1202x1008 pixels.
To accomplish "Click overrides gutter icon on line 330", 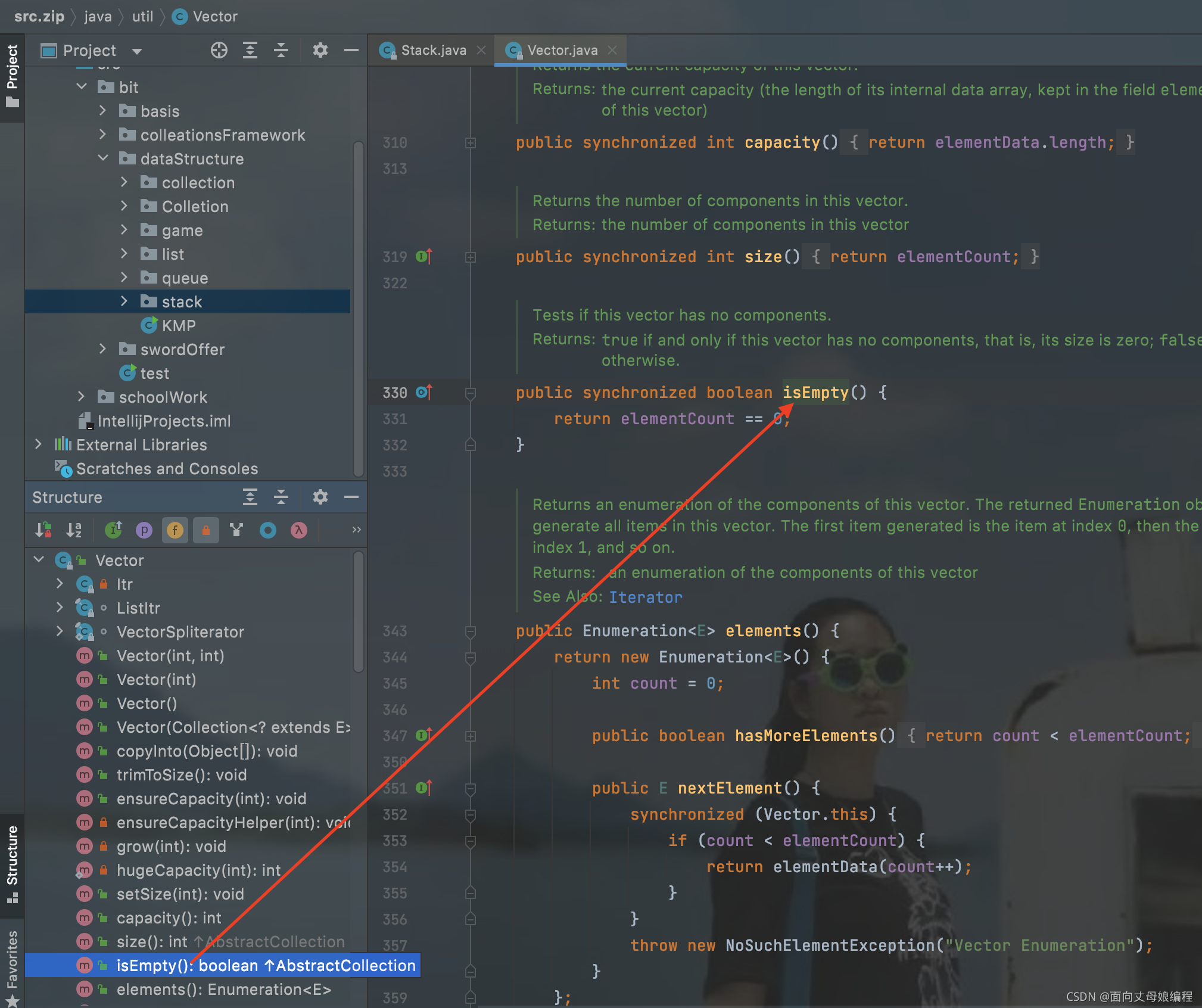I will point(423,392).
